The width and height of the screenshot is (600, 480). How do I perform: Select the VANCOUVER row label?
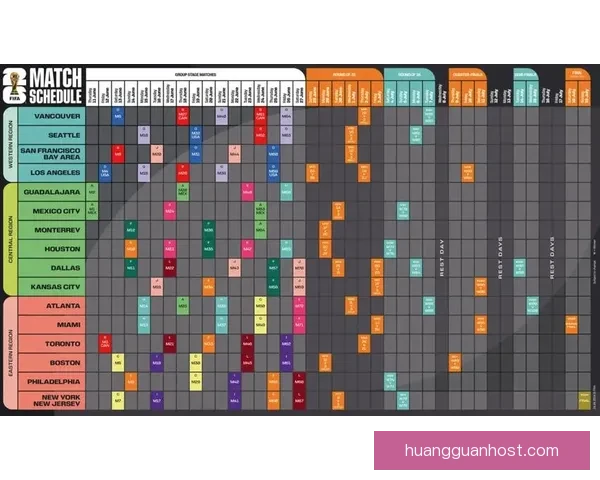point(52,116)
